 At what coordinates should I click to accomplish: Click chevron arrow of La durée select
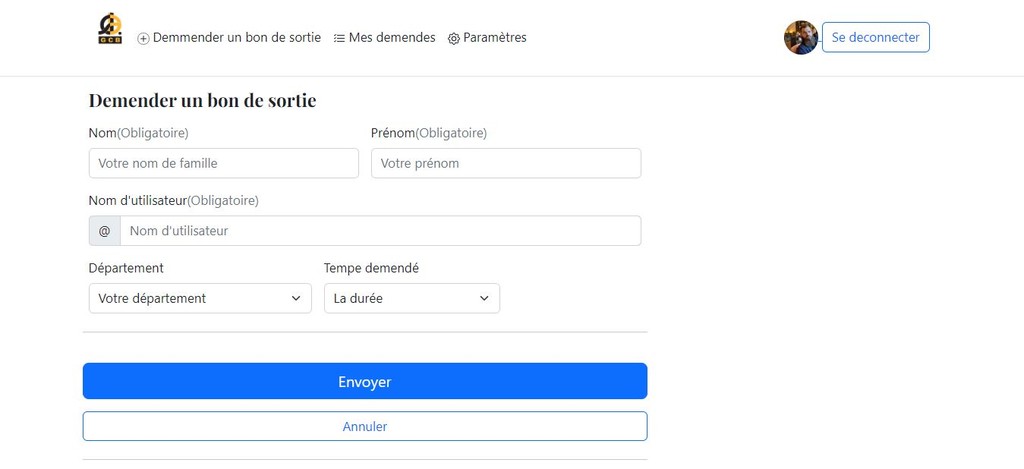click(x=484, y=298)
